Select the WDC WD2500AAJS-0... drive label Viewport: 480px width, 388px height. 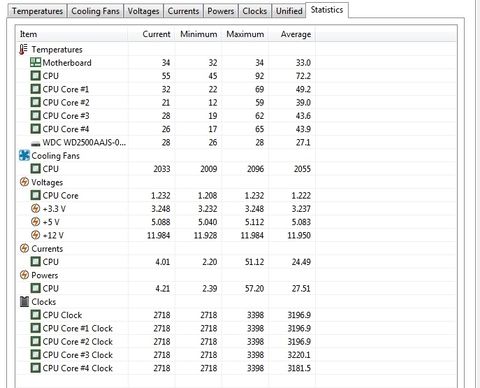(84, 142)
